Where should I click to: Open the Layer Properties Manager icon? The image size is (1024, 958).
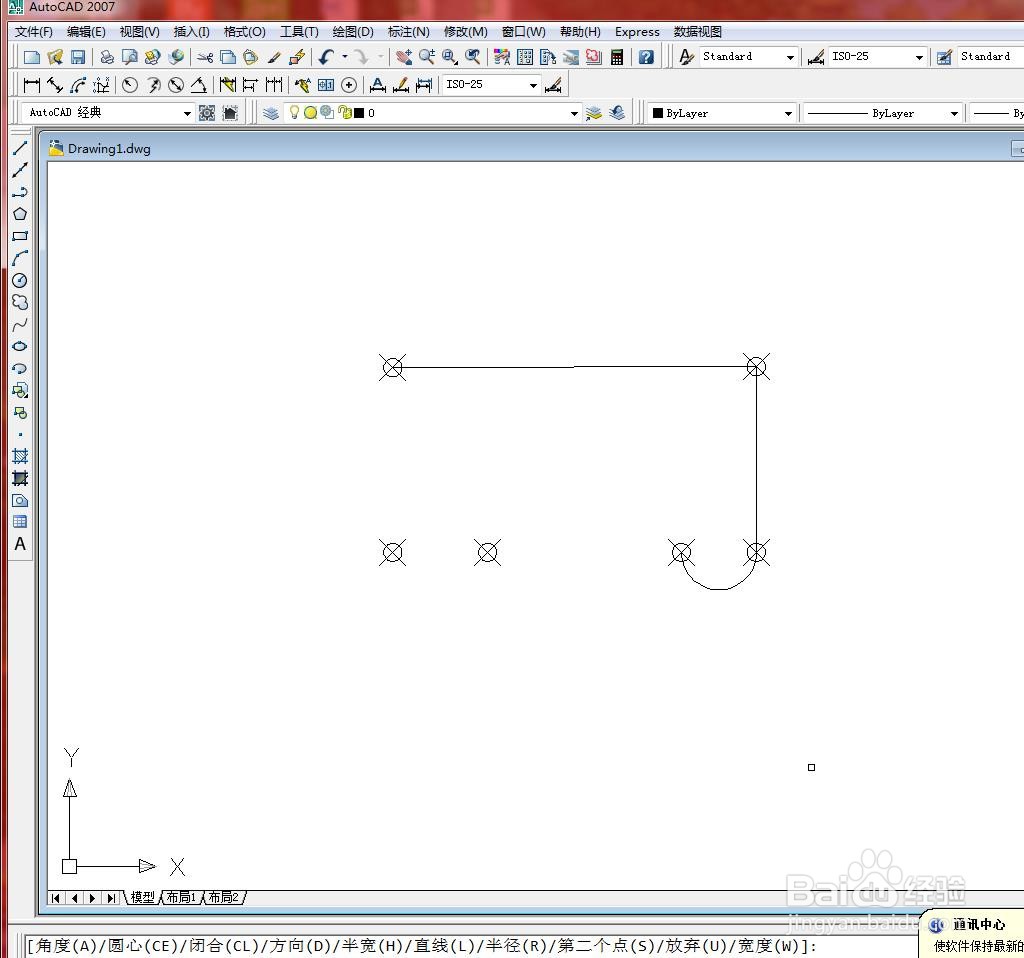270,113
